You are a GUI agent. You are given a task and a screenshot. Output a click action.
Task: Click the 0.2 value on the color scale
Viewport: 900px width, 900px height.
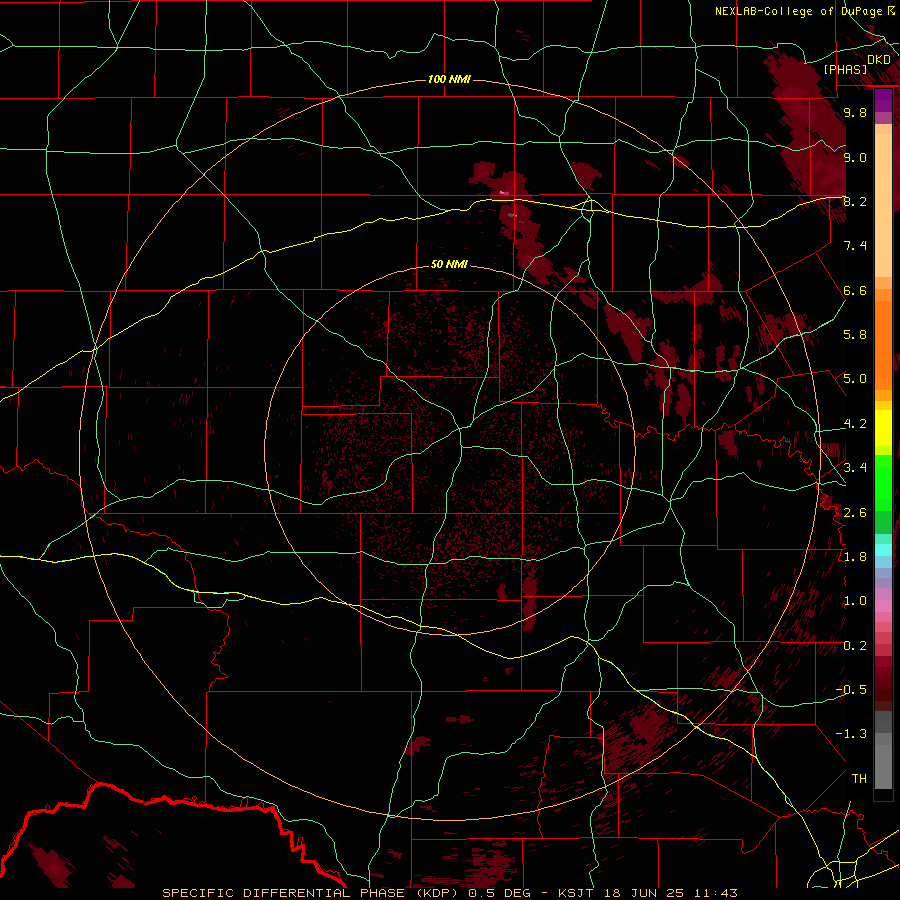coord(855,645)
